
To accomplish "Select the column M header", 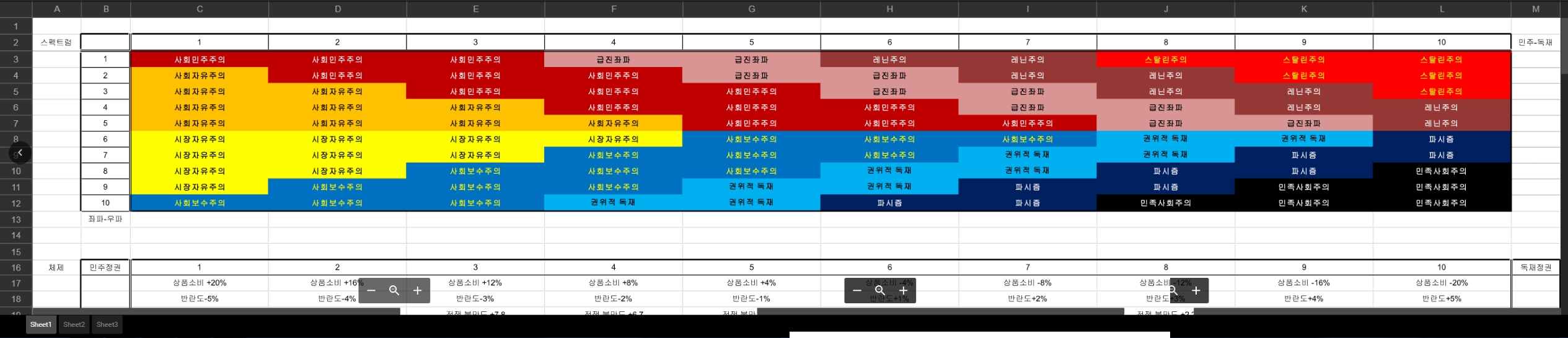I will click(1535, 9).
